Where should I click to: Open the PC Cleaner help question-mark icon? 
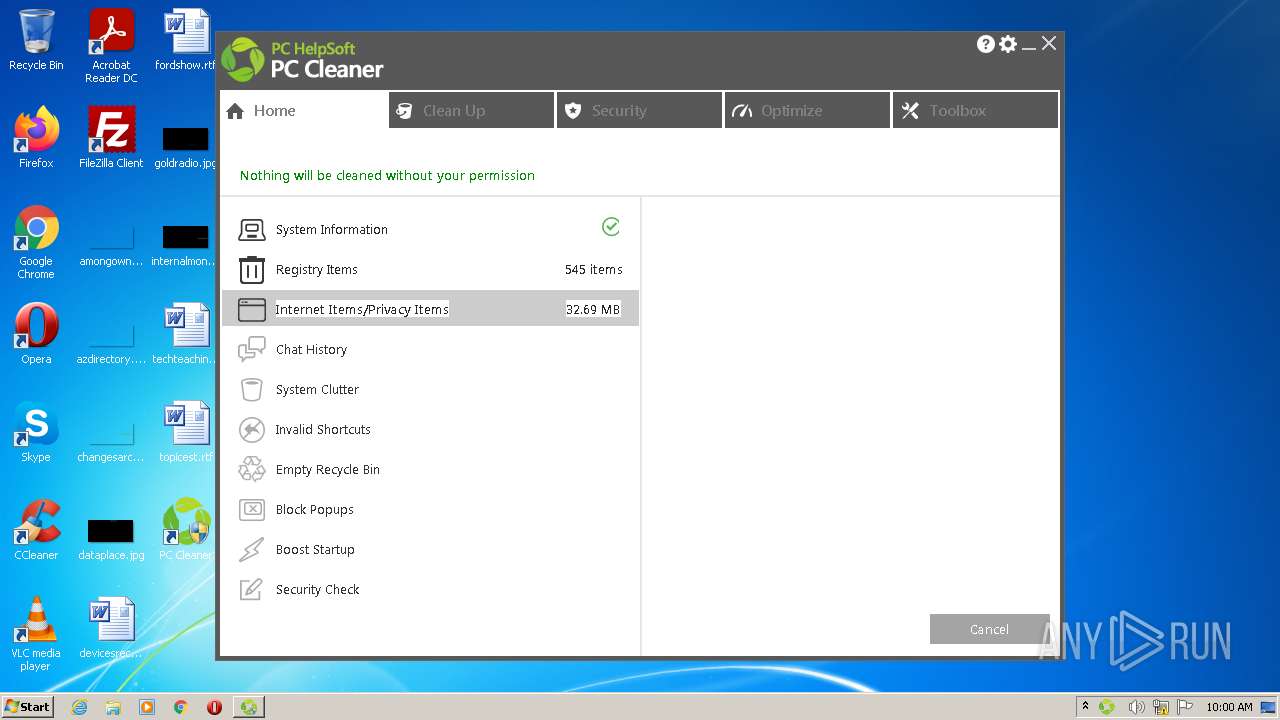pos(986,44)
